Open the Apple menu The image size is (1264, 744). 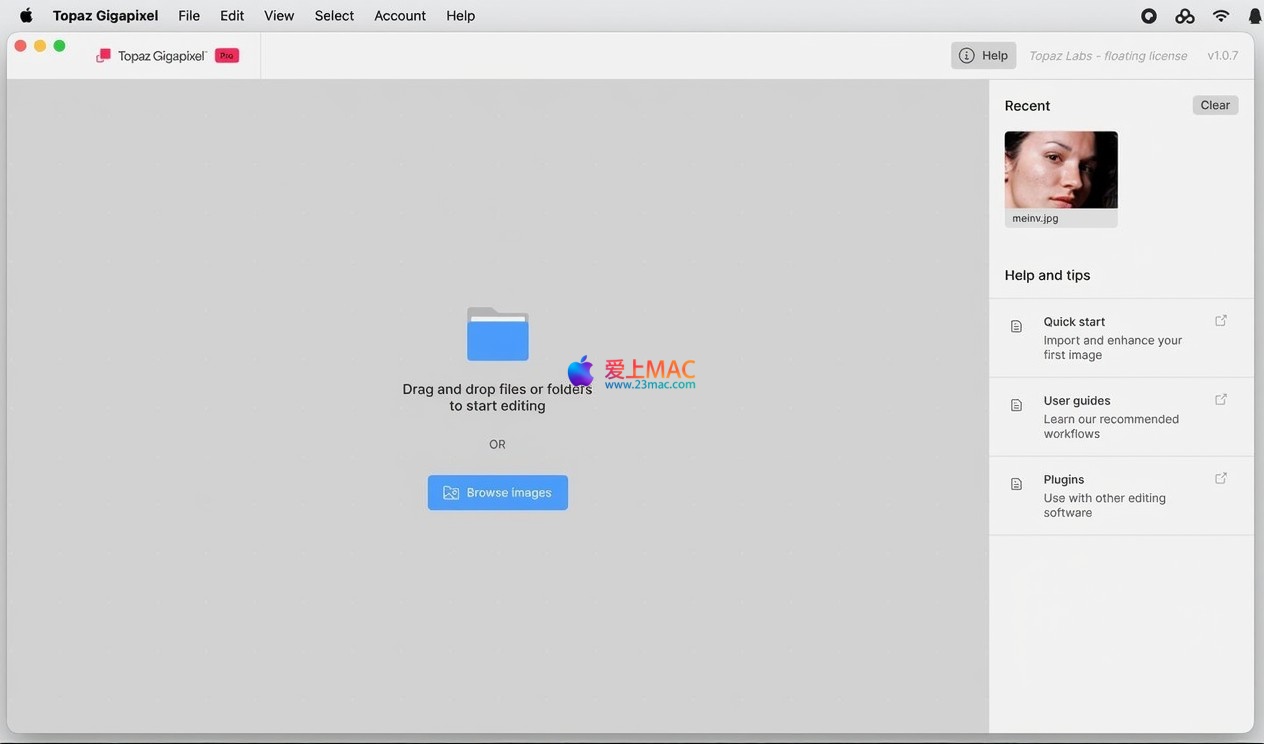[26, 16]
